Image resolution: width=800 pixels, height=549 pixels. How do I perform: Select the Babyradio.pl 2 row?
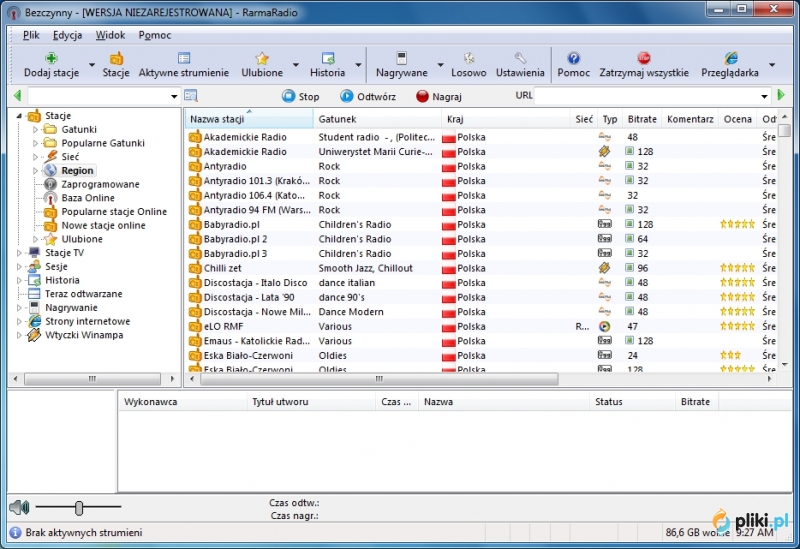click(480, 239)
